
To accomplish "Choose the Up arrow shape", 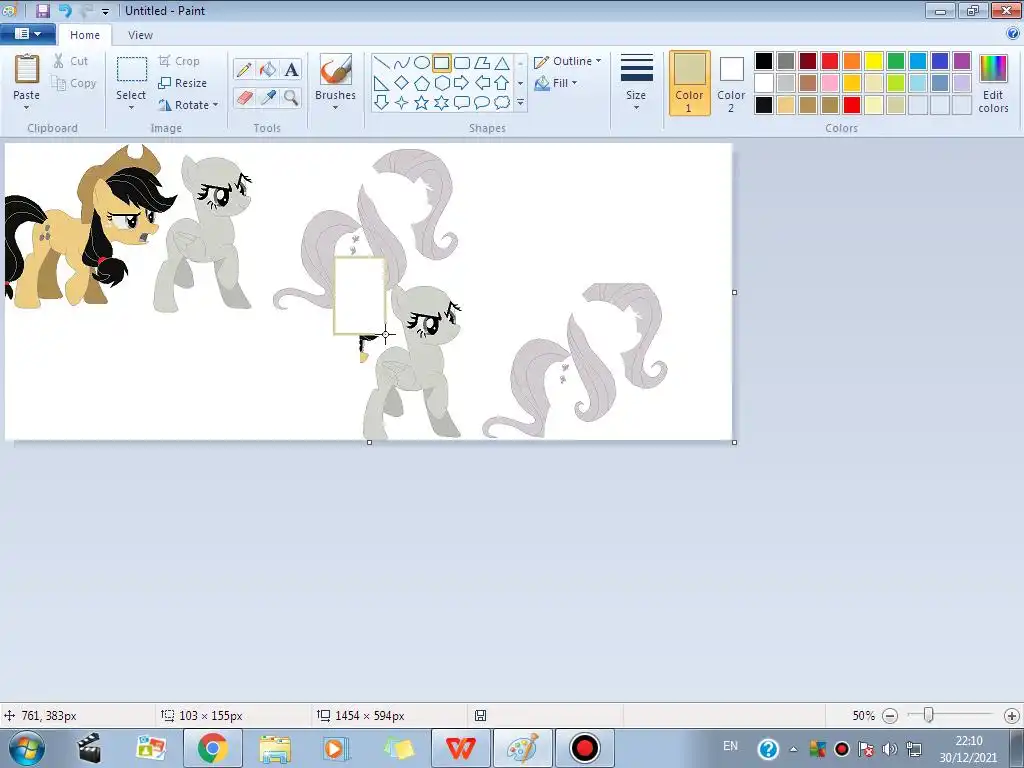I will click(502, 83).
